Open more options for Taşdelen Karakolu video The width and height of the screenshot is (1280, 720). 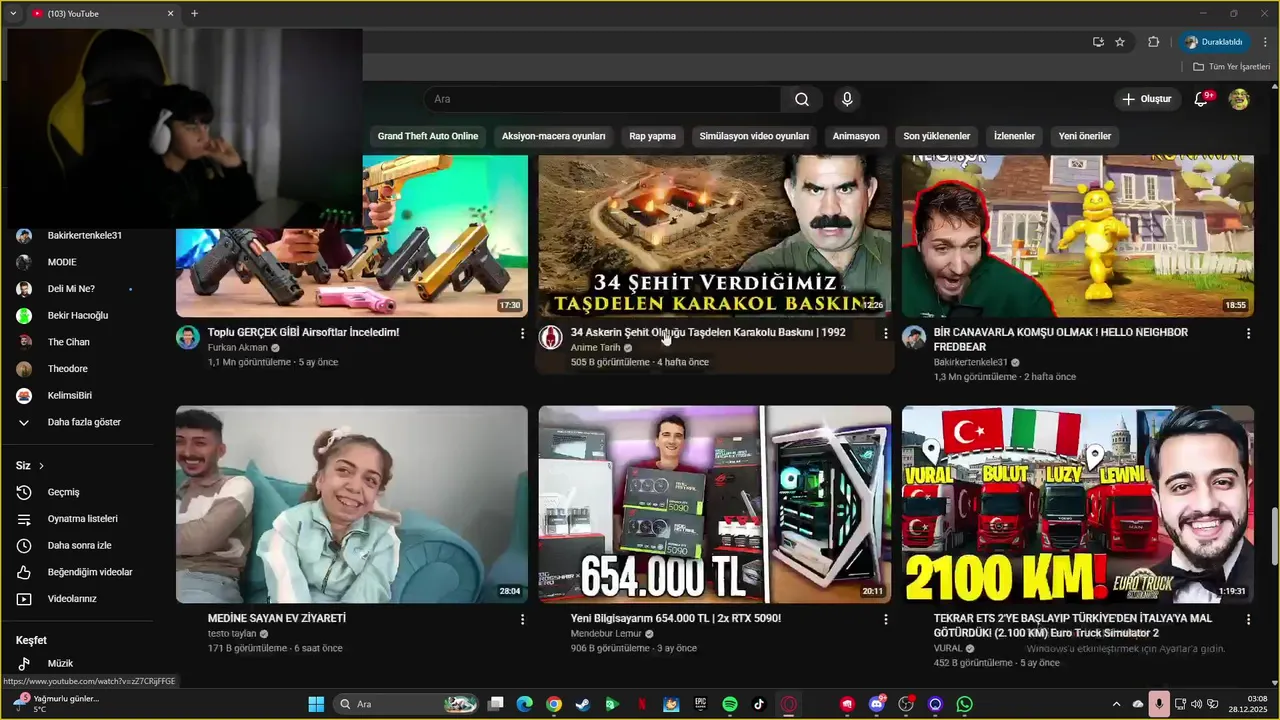pos(885,333)
